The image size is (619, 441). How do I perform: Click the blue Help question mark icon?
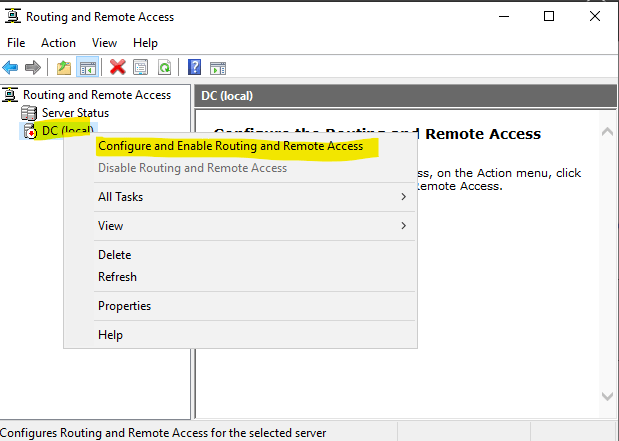(194, 67)
